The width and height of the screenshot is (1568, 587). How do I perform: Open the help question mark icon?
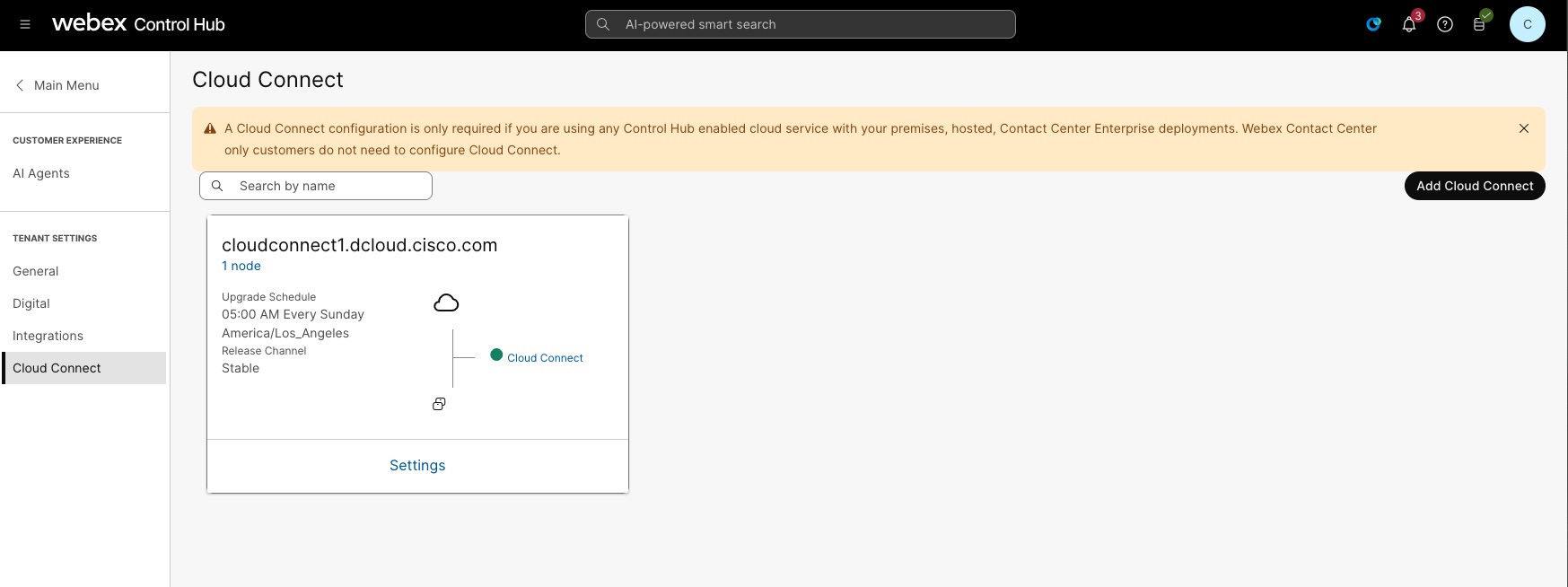pyautogui.click(x=1445, y=25)
